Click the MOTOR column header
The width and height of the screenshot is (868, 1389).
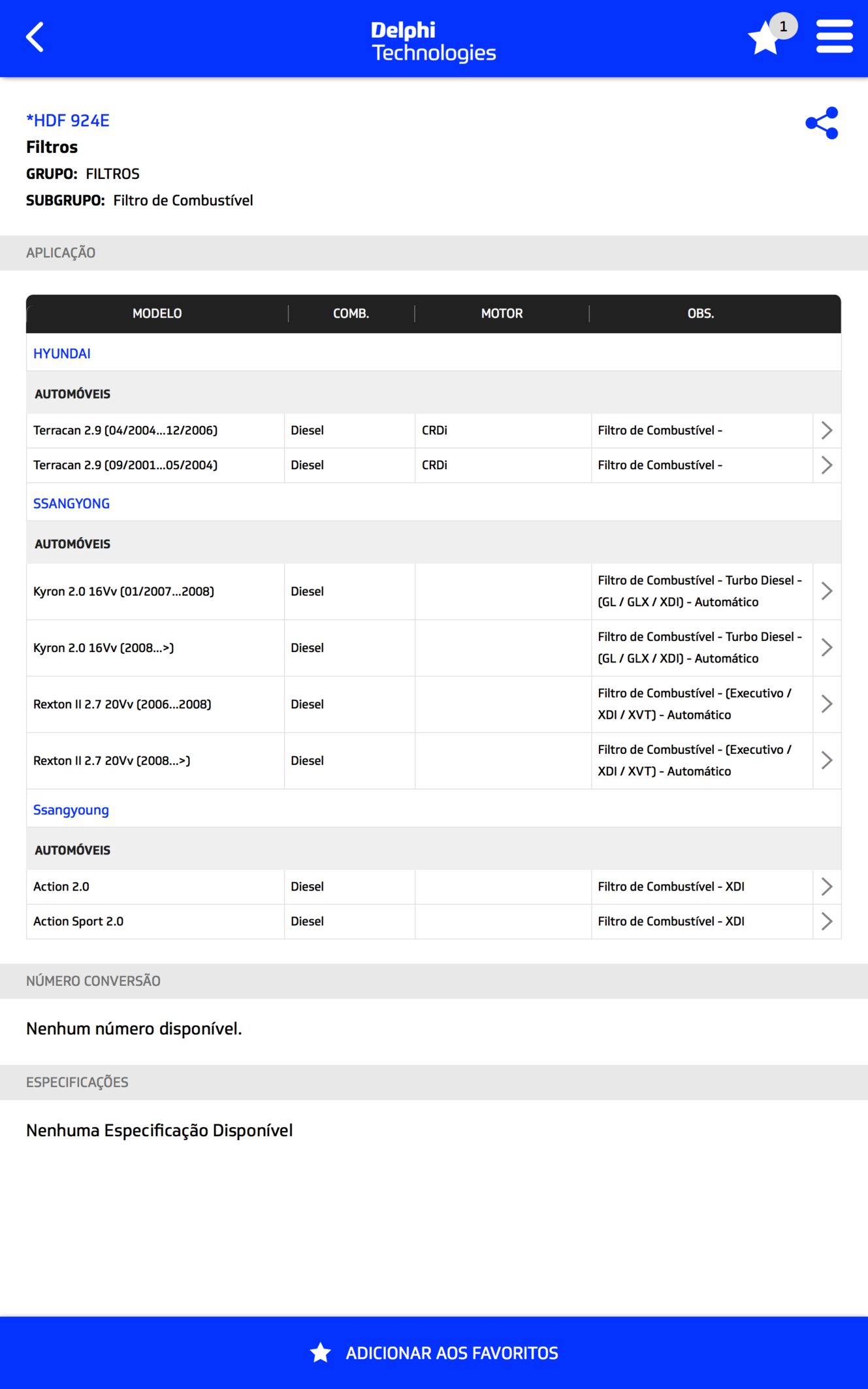tap(502, 314)
